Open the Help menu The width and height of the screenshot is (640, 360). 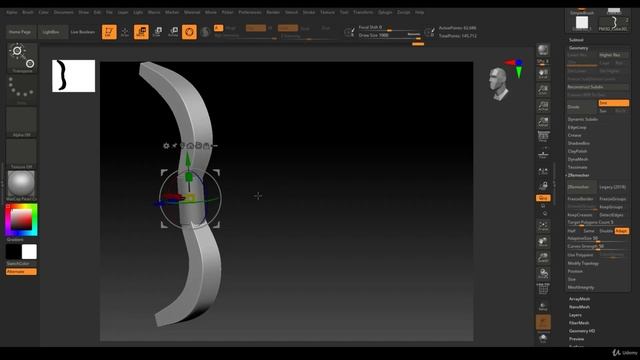pos(420,12)
